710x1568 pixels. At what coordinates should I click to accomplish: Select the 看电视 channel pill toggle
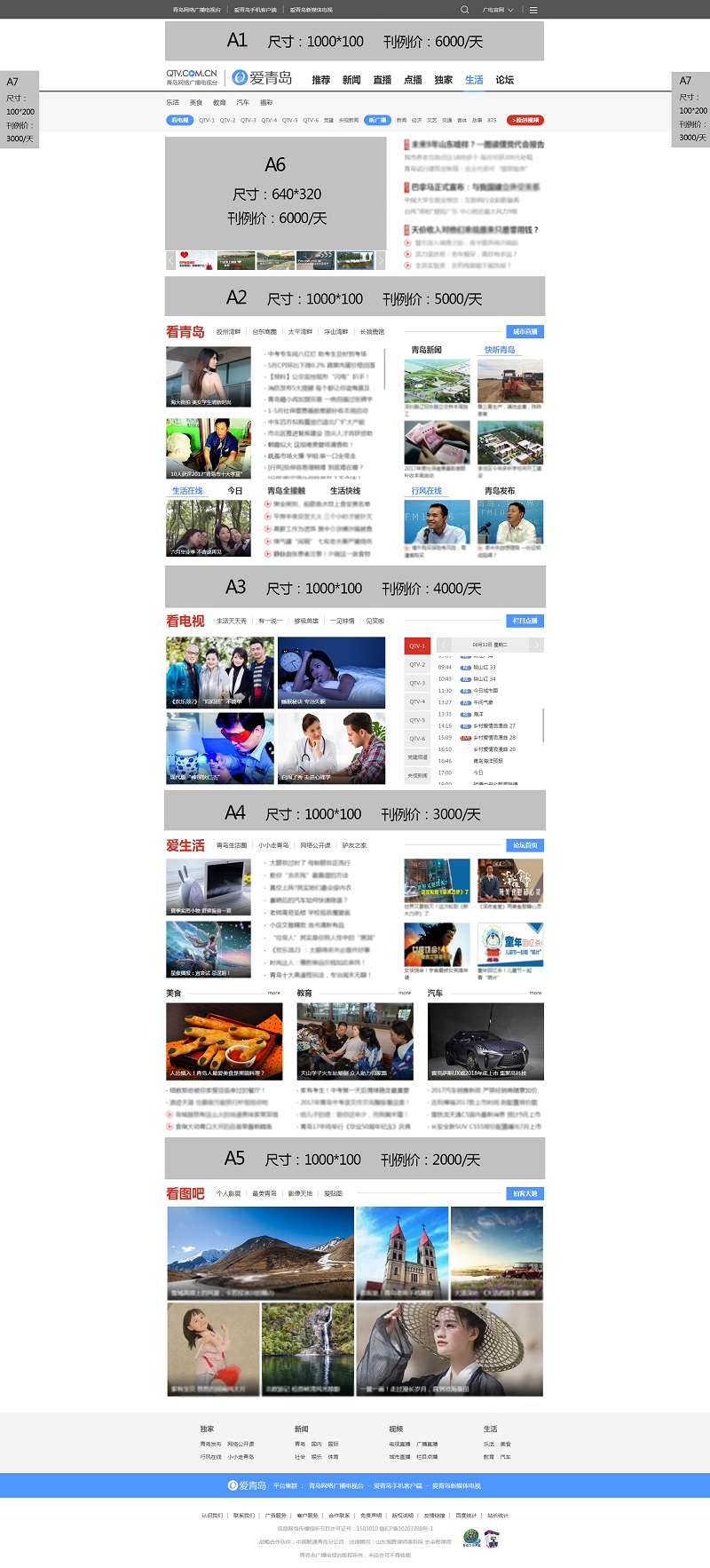(180, 120)
